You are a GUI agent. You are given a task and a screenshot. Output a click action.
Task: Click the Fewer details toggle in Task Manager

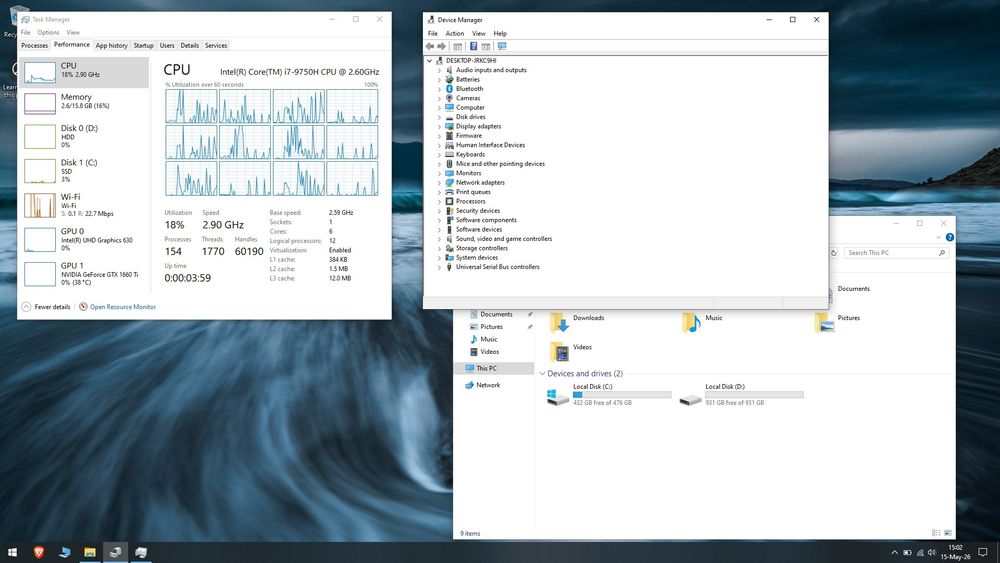[x=46, y=307]
